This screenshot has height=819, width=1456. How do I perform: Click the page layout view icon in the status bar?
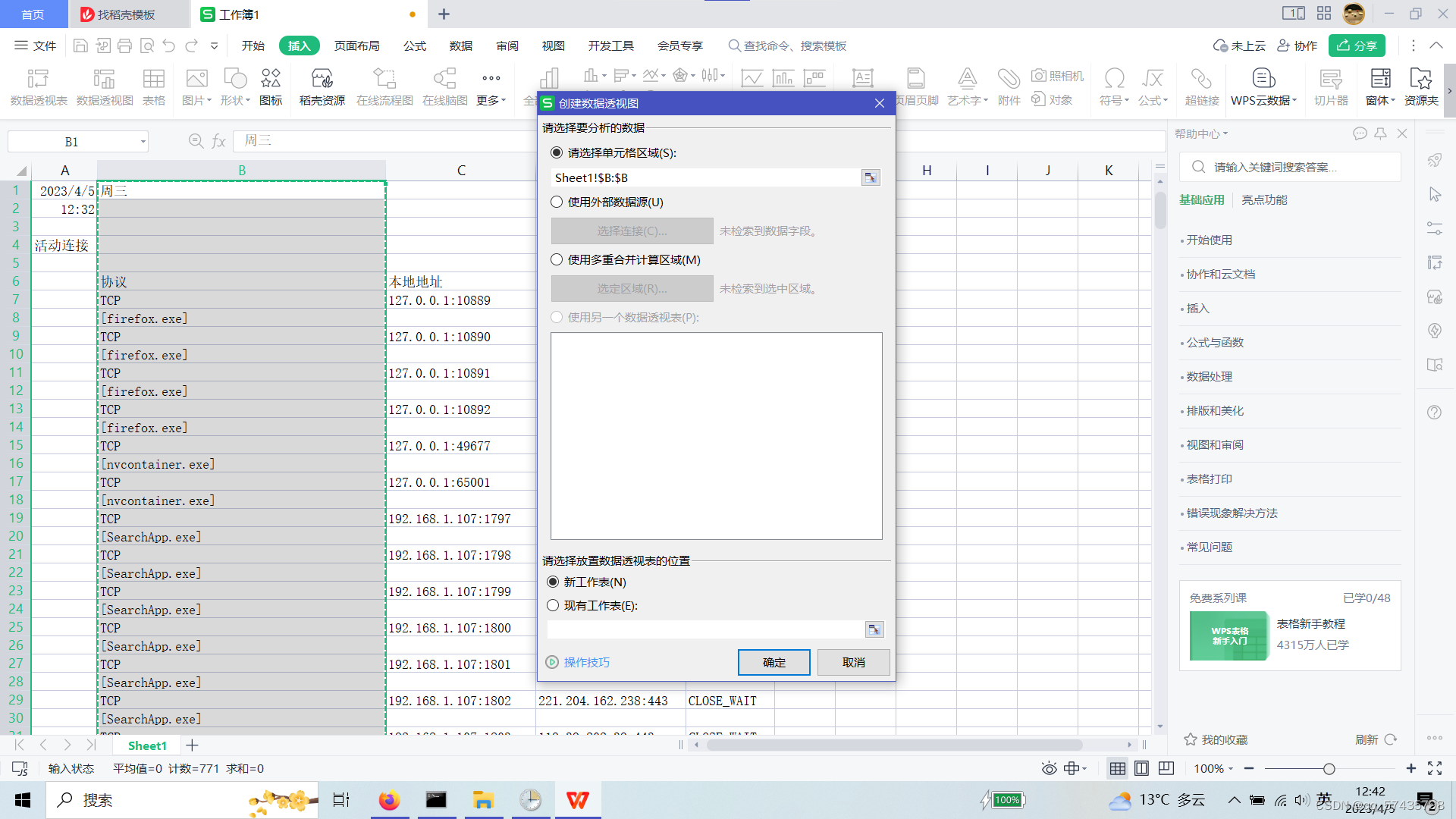pos(1141,768)
